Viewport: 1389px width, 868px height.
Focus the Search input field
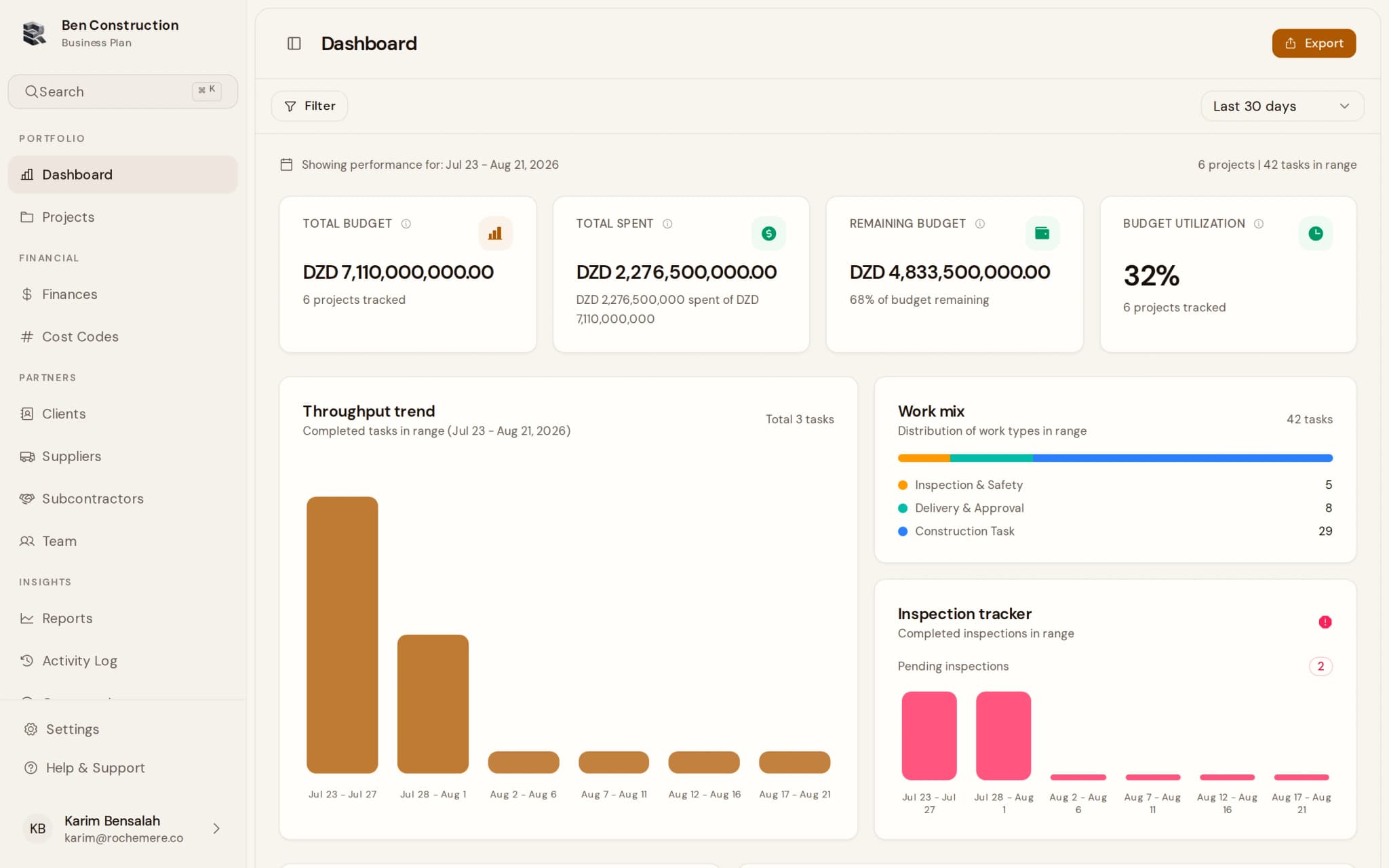(123, 92)
